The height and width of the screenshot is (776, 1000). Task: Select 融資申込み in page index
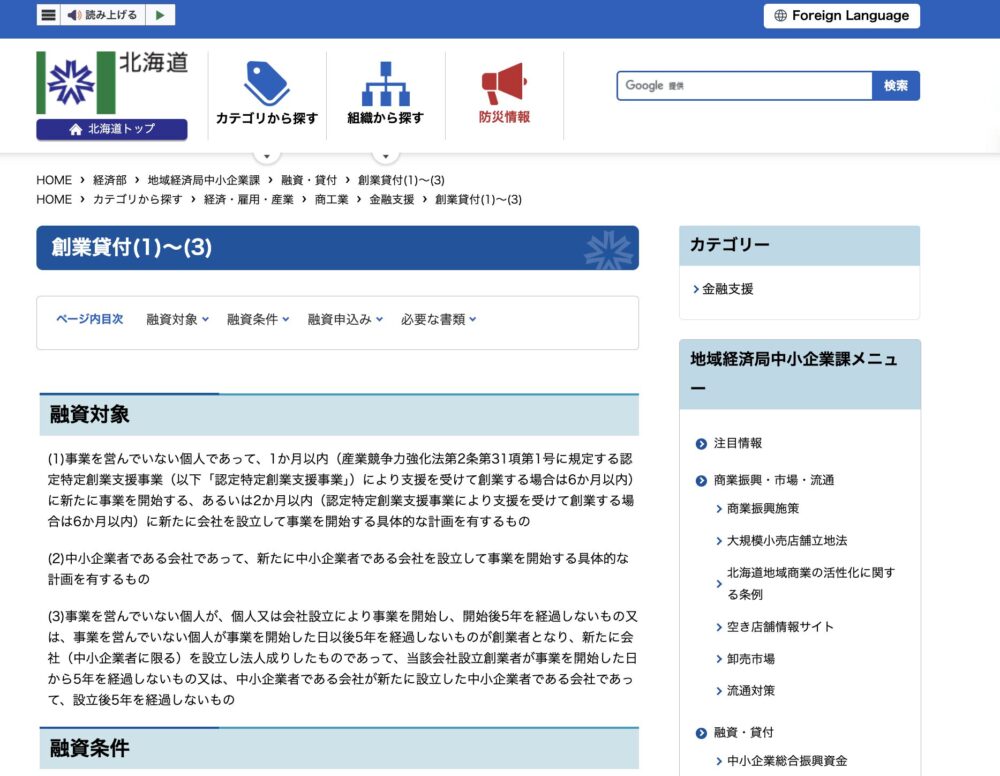tap(344, 320)
